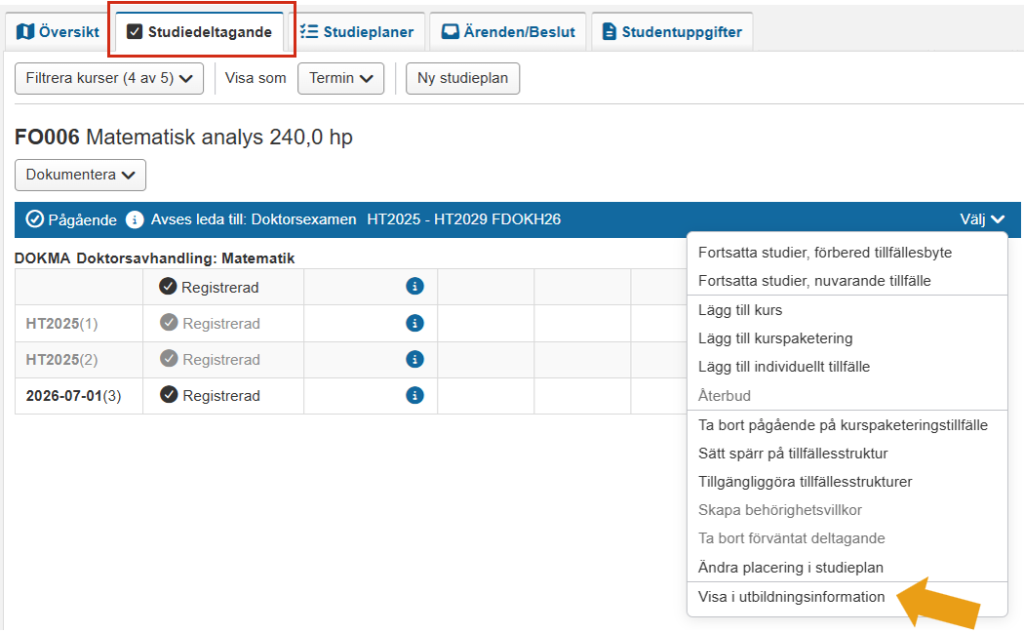Click the grey check icon in HT2025(2) row

(x=169, y=359)
